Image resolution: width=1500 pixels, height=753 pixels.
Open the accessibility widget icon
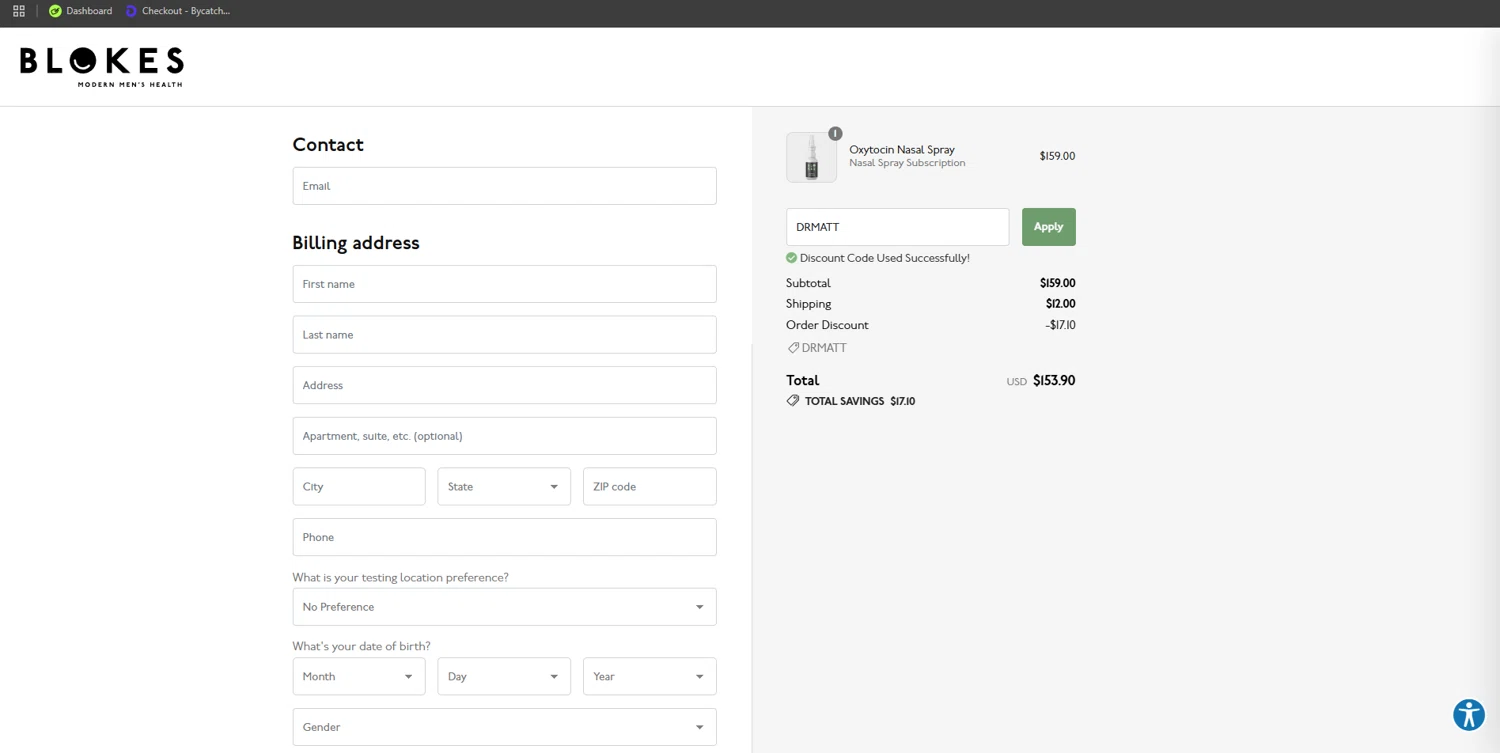[1469, 715]
